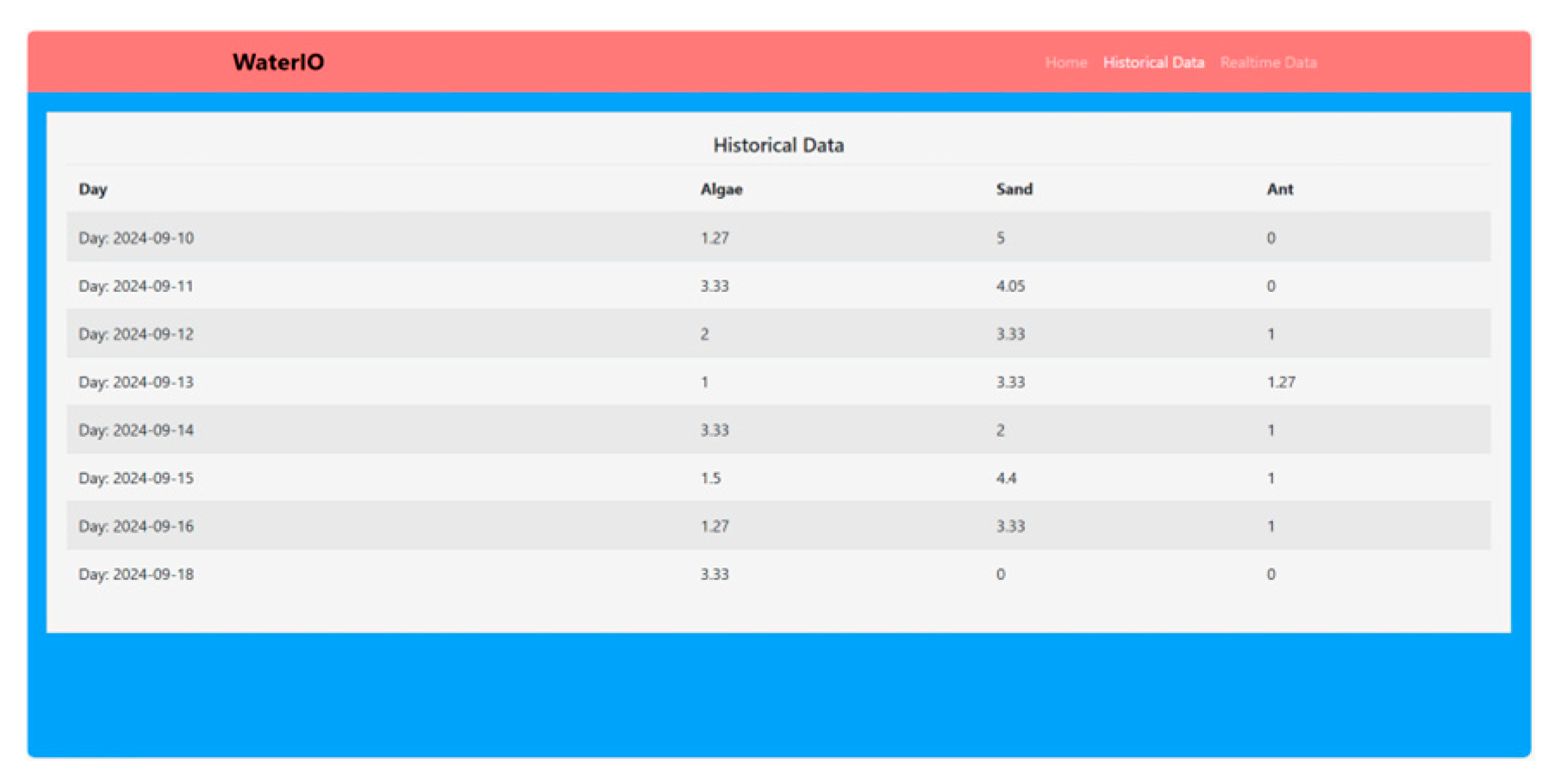Select the row for 2024-09-10
1555x784 pixels.
136,238
